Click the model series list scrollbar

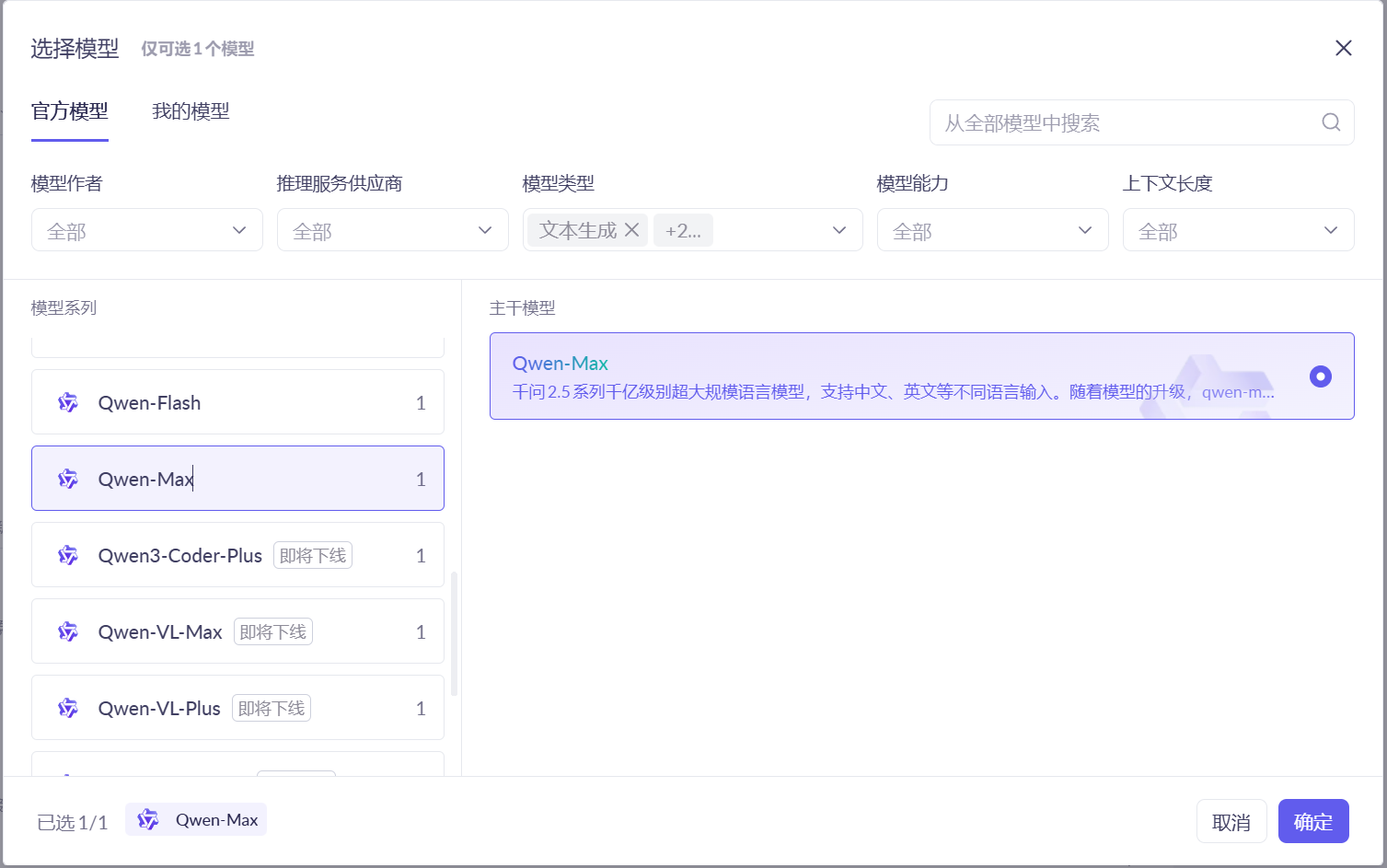tap(455, 633)
